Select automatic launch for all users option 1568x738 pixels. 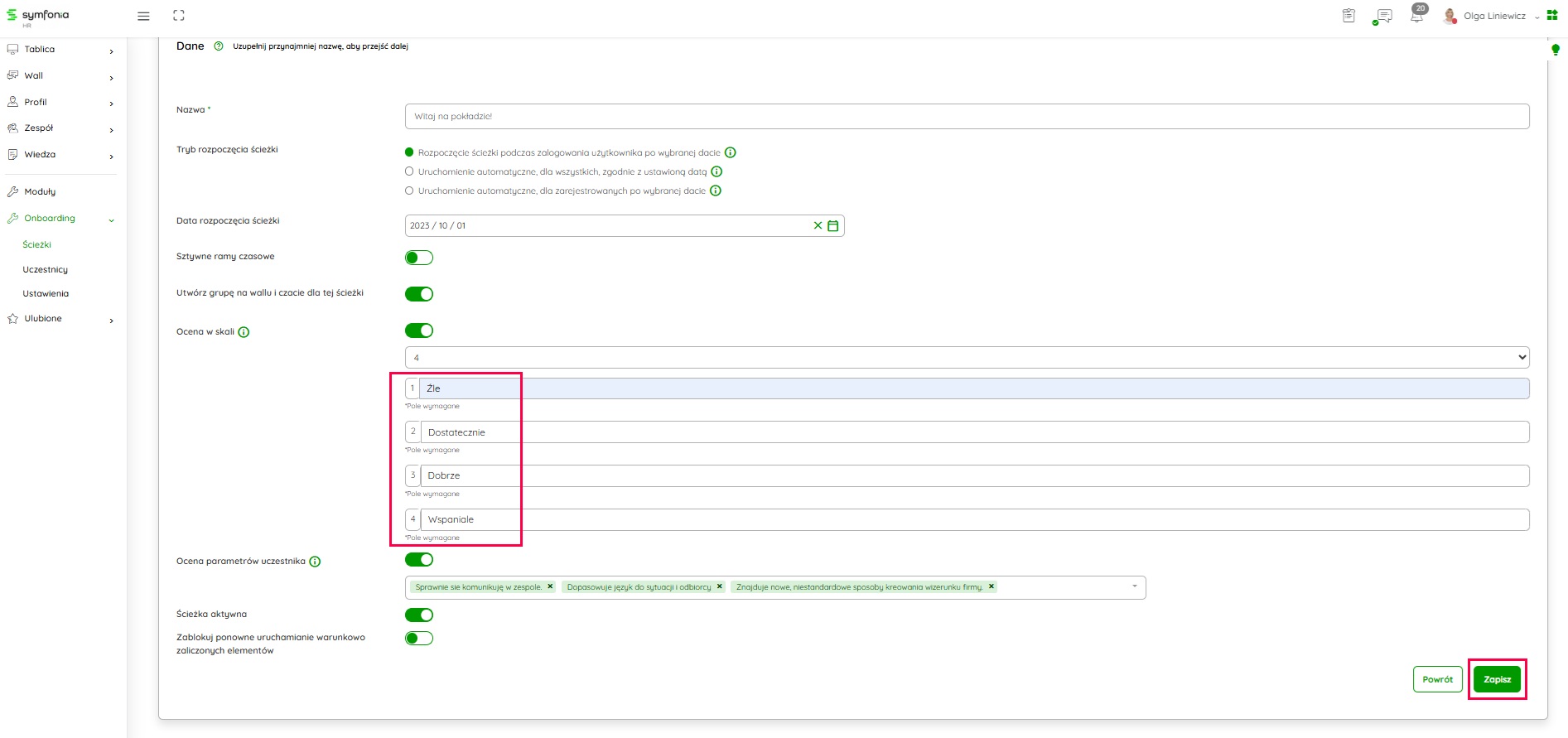409,171
